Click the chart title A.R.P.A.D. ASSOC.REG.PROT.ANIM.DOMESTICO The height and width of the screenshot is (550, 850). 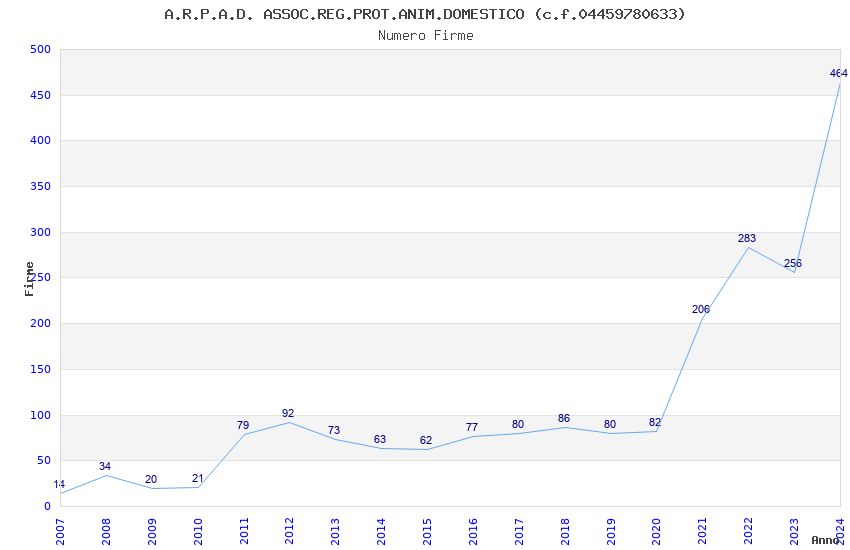click(424, 14)
